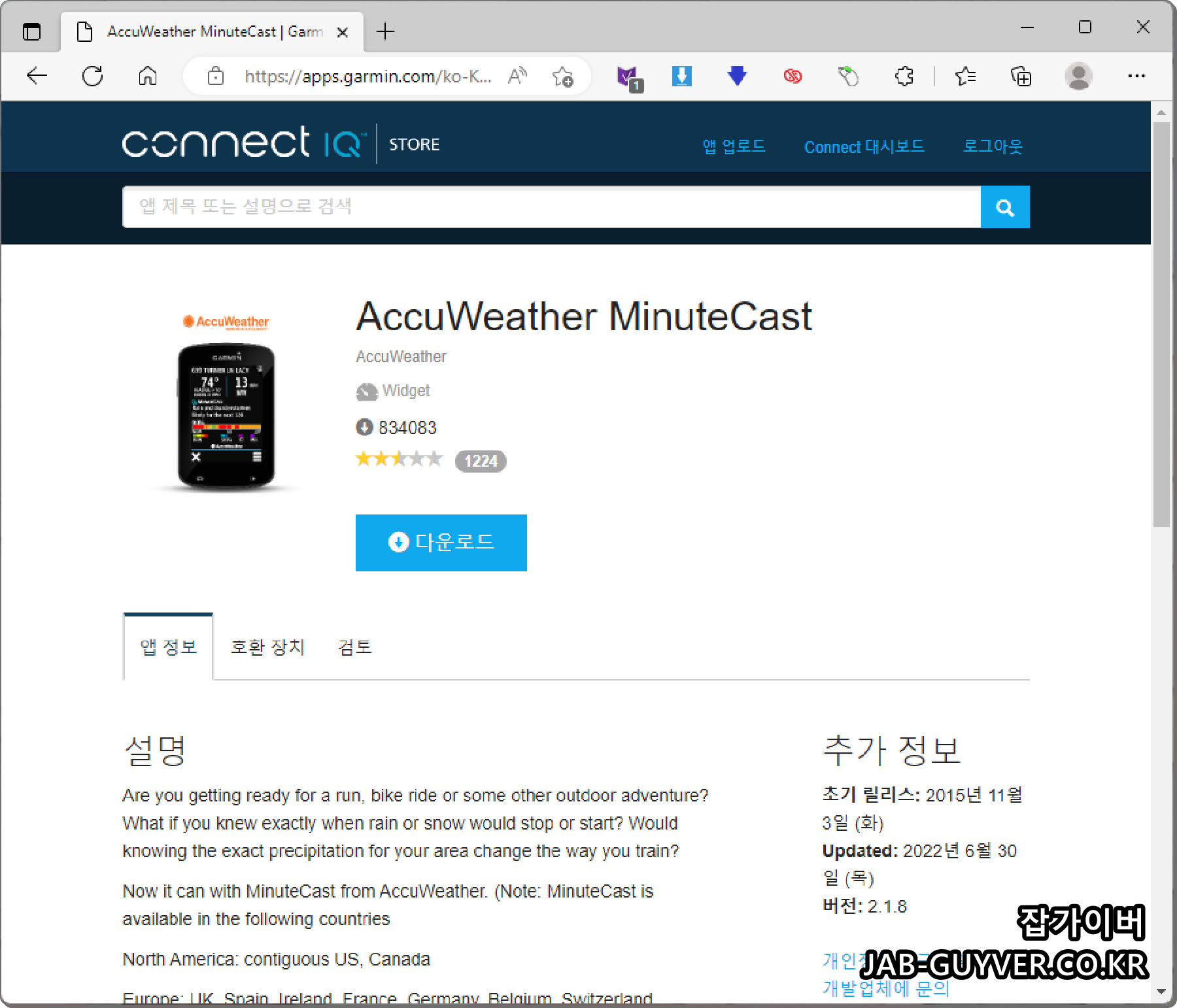Click the star rating
The image size is (1177, 1008).
pyautogui.click(x=399, y=459)
